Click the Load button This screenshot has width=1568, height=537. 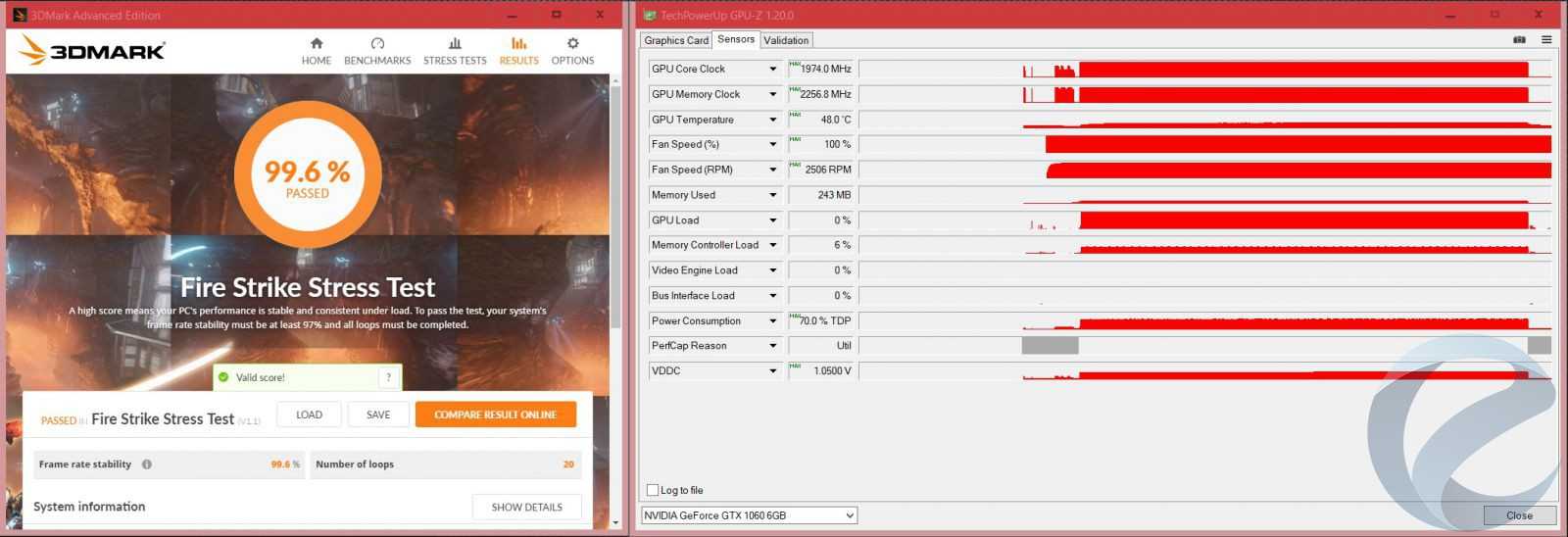pyautogui.click(x=309, y=415)
